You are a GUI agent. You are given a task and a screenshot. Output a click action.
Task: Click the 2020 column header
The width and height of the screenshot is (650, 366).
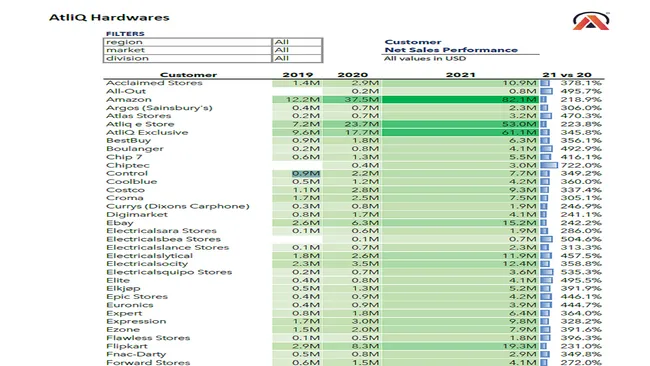tap(353, 75)
